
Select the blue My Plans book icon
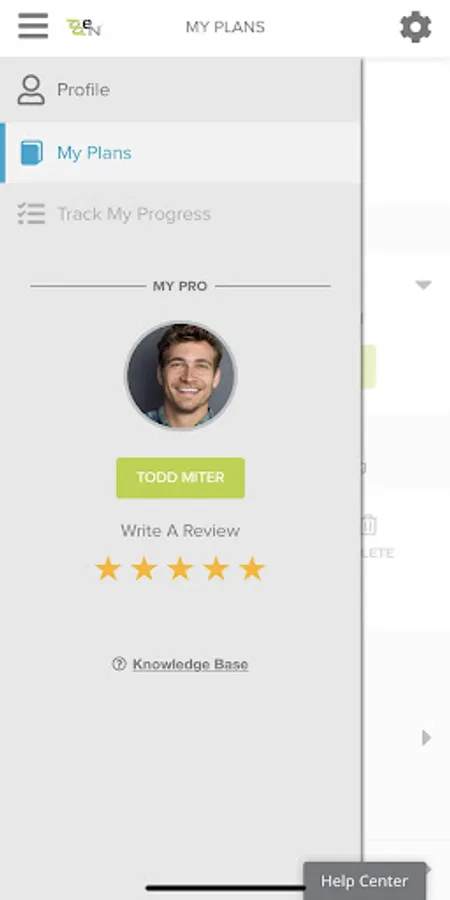click(32, 153)
